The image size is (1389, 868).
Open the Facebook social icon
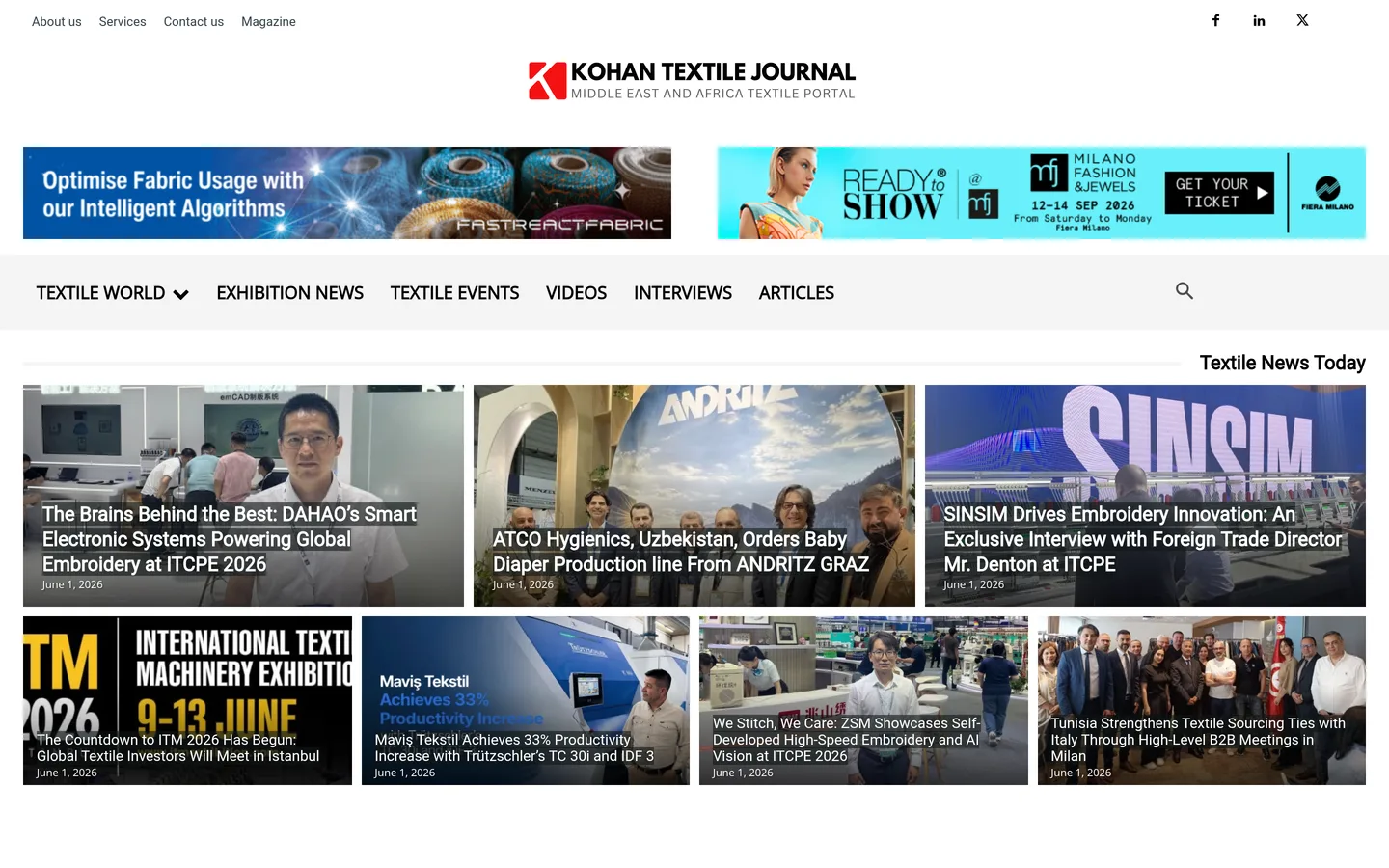(1215, 20)
